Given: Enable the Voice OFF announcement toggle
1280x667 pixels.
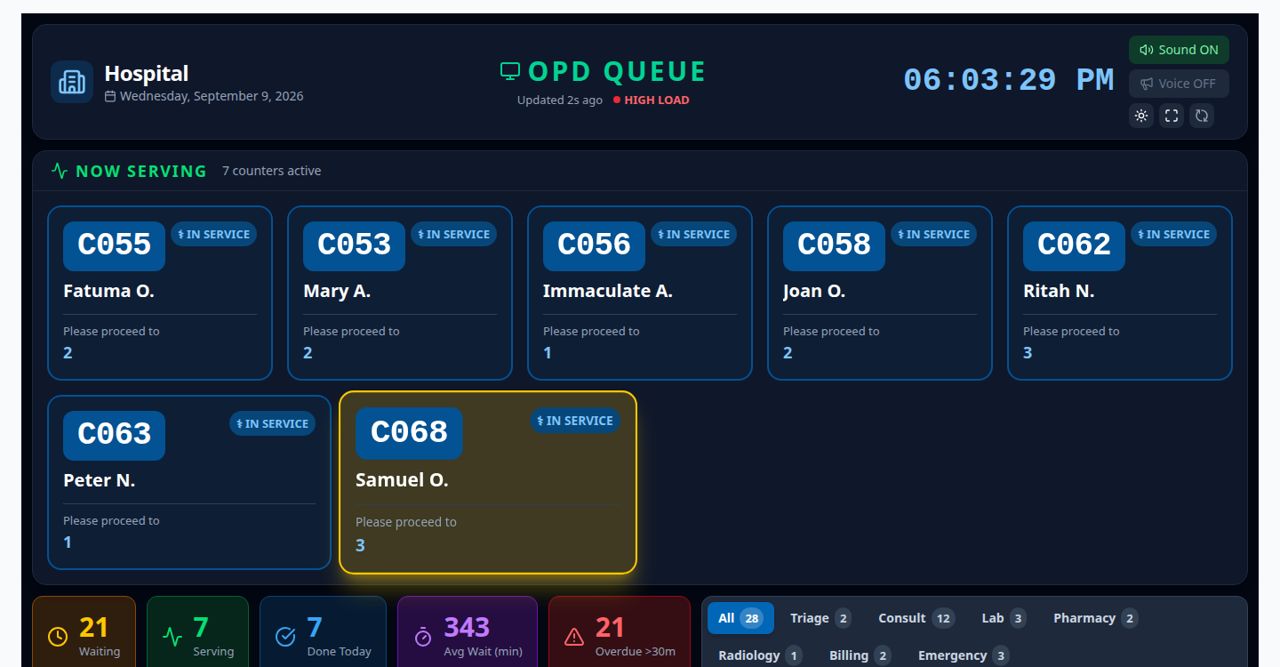Looking at the screenshot, I should (1179, 84).
